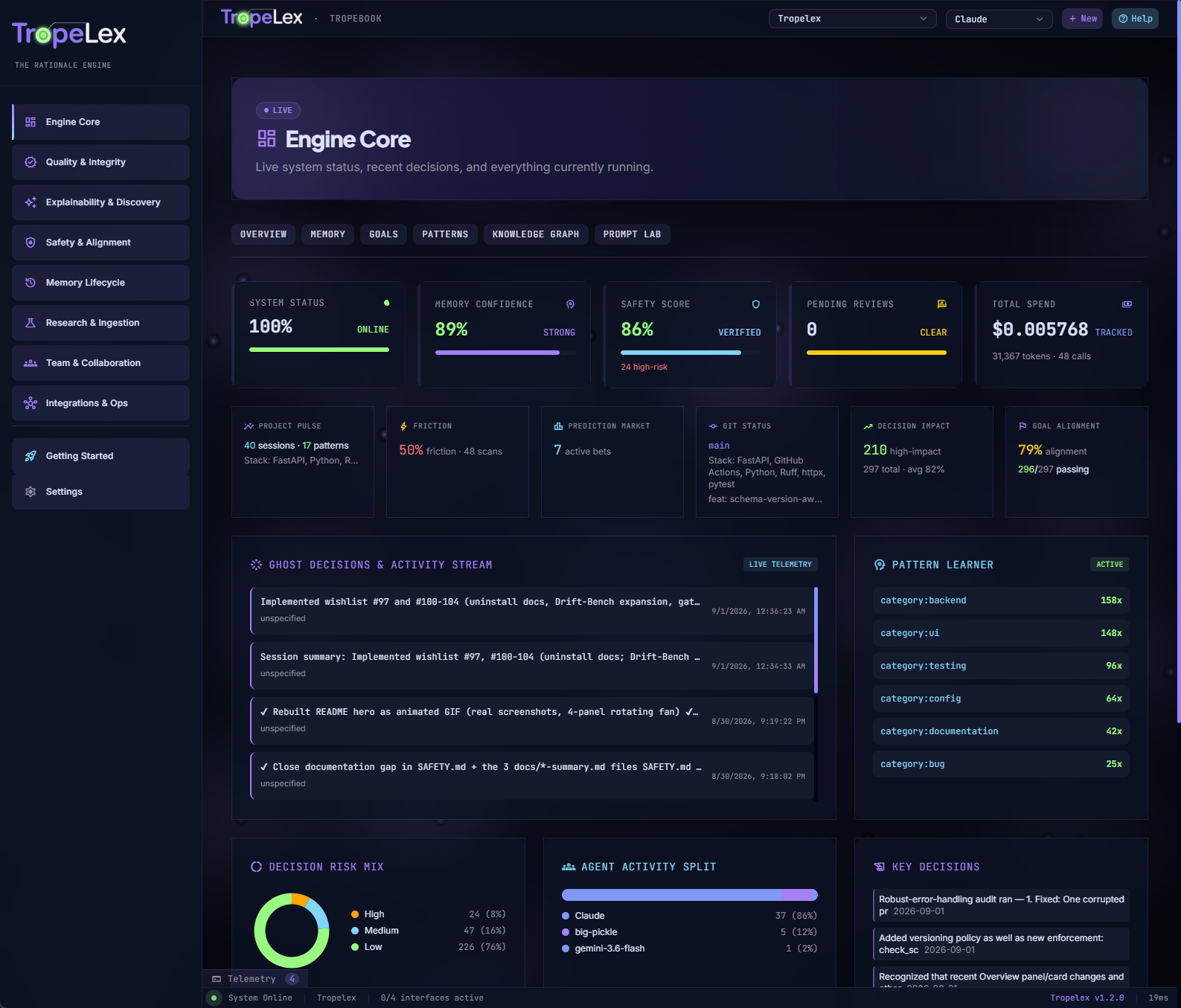Open the Knowledge Graph tab

click(536, 234)
